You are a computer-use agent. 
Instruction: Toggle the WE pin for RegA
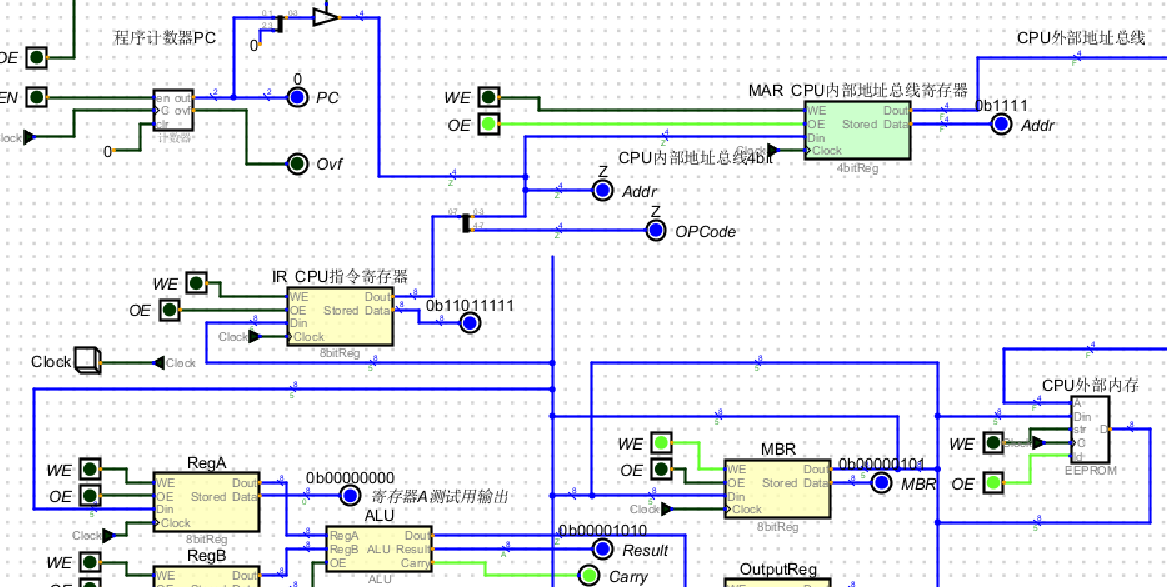(89, 469)
